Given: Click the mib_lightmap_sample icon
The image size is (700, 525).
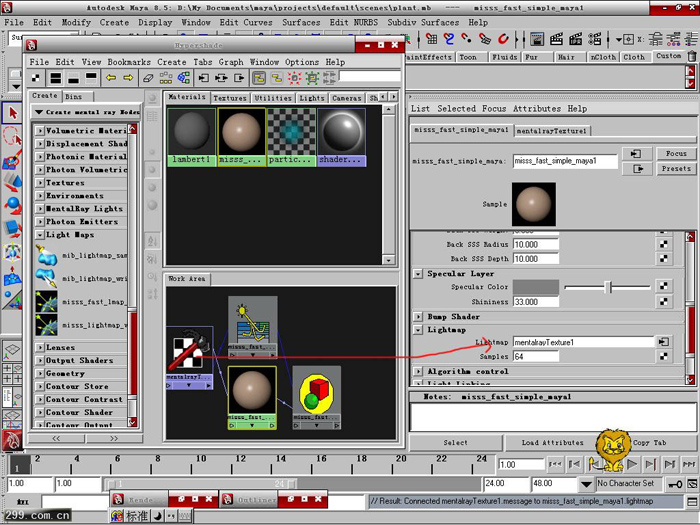Looking at the screenshot, I should (46, 255).
